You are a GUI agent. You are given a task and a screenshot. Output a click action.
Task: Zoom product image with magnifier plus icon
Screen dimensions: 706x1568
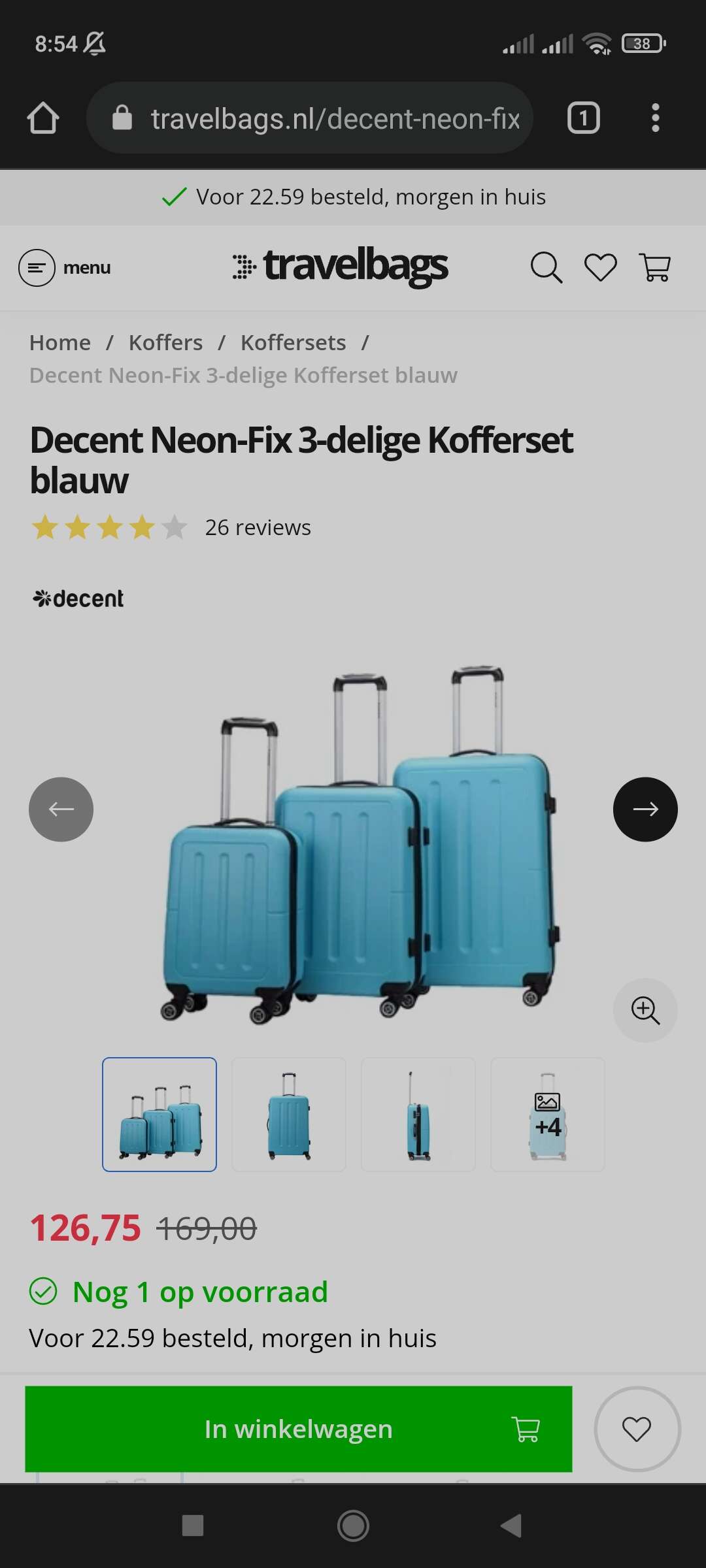645,1010
